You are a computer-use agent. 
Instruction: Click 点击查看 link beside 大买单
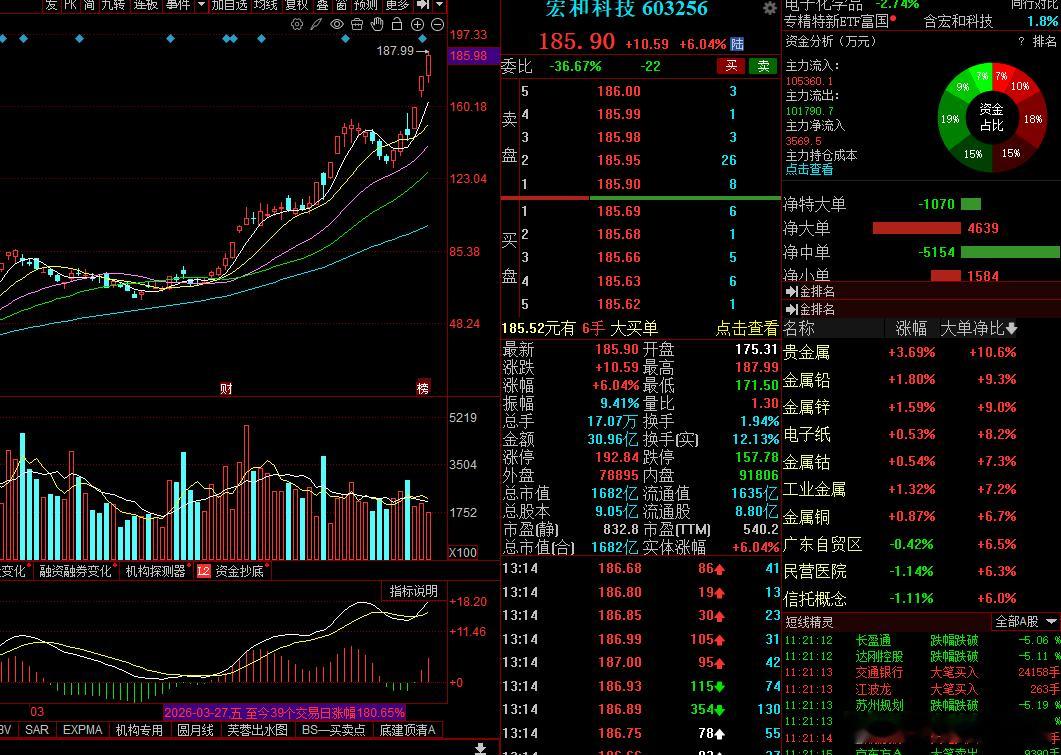click(x=746, y=329)
